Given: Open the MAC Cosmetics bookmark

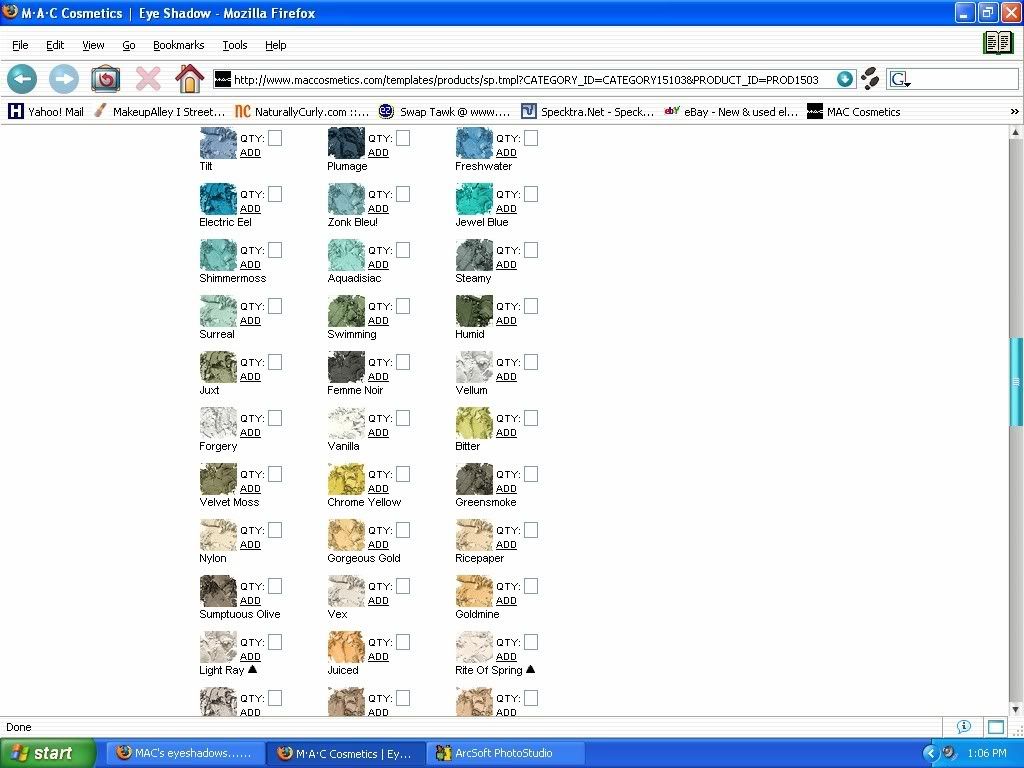Looking at the screenshot, I should [x=854, y=112].
